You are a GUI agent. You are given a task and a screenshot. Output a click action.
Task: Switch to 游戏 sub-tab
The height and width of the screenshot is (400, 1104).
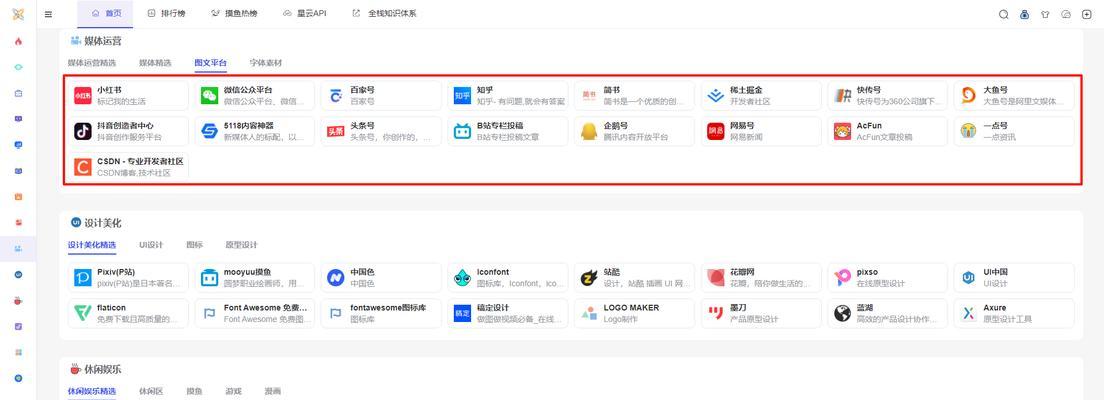pos(233,391)
